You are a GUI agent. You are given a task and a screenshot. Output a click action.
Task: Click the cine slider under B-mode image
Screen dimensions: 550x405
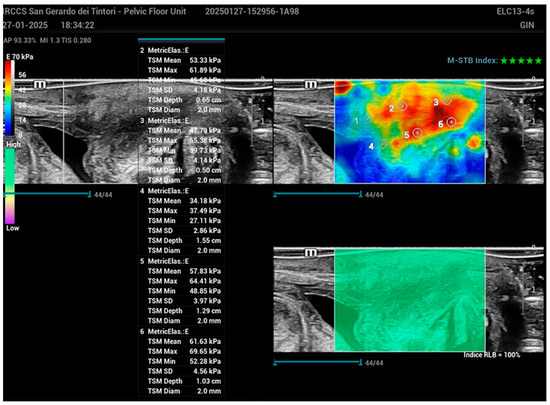(47, 194)
